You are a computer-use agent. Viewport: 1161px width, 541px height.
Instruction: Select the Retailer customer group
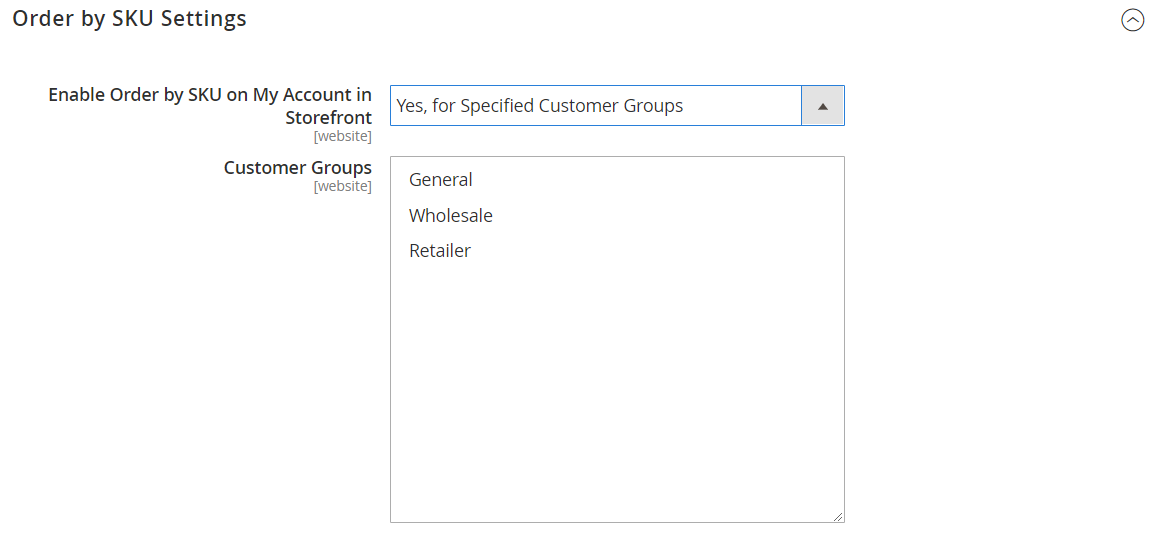[440, 251]
